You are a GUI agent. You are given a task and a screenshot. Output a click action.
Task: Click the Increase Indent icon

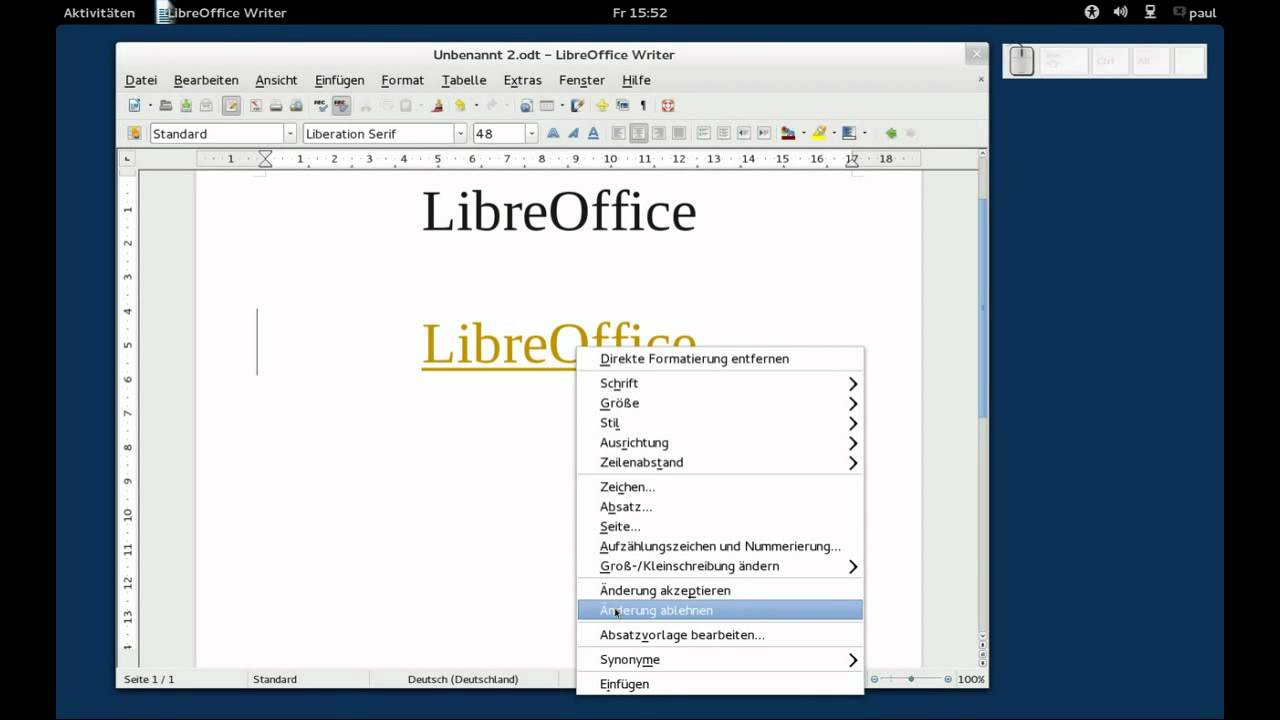(x=764, y=133)
